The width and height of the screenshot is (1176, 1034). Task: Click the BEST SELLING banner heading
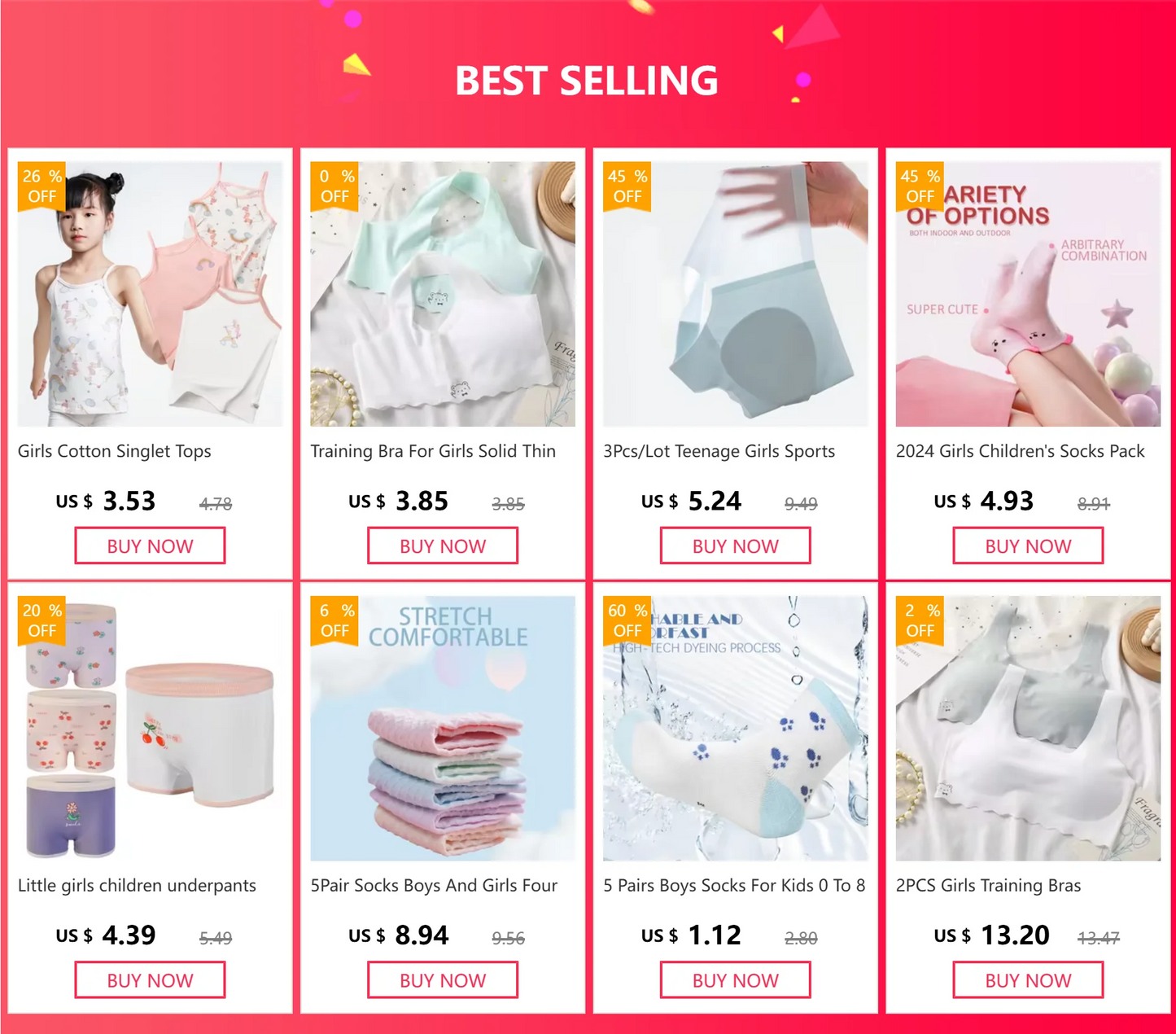coord(587,81)
